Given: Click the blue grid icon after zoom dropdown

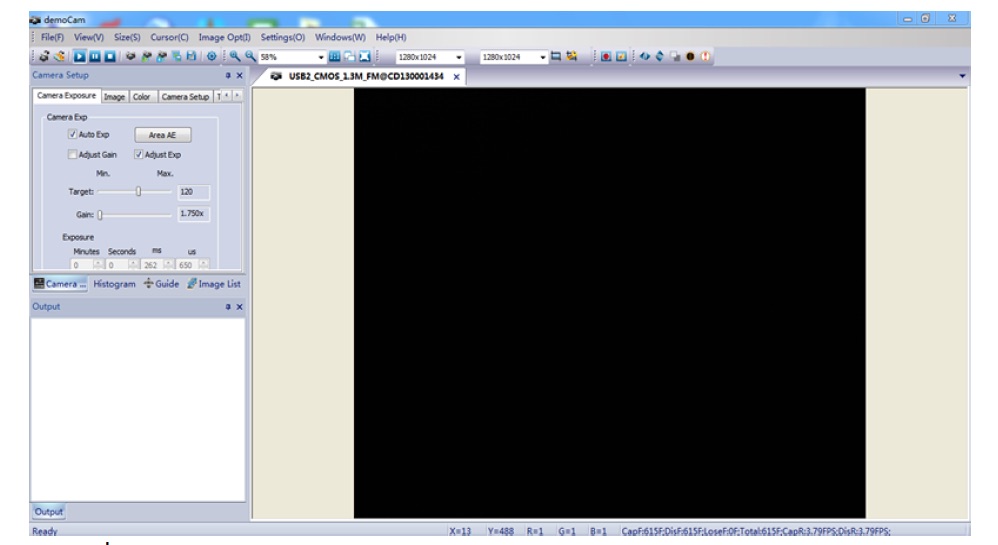Looking at the screenshot, I should tap(334, 57).
